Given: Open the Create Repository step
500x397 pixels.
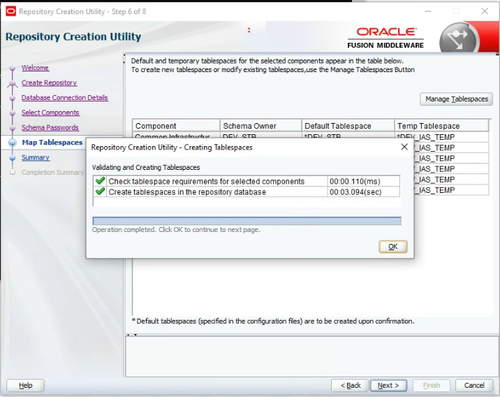Looking at the screenshot, I should pos(49,83).
